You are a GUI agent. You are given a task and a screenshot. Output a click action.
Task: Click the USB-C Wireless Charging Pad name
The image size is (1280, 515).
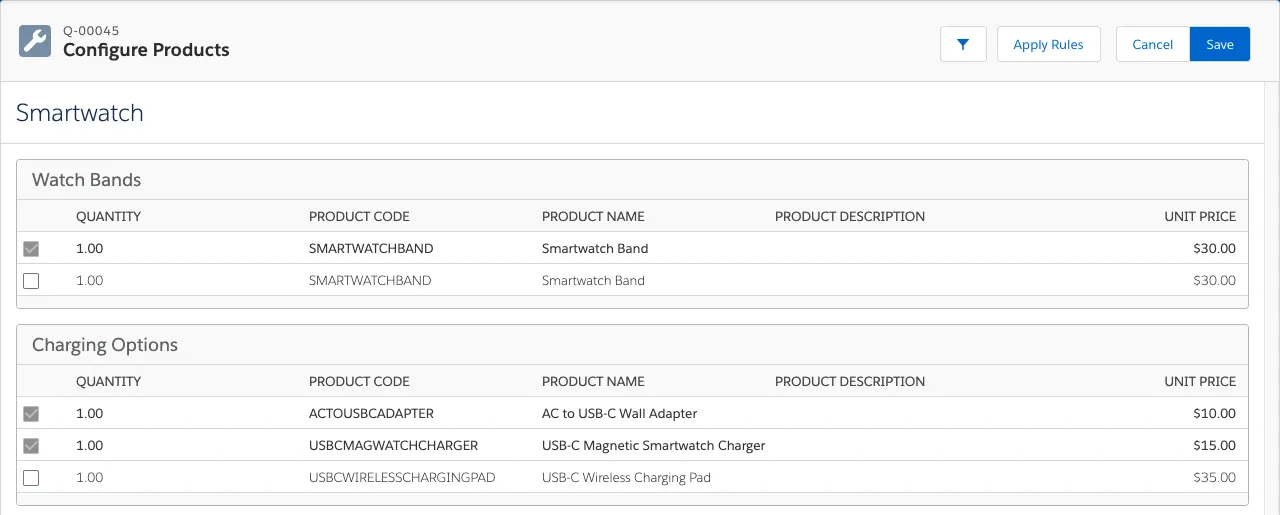[x=626, y=477]
